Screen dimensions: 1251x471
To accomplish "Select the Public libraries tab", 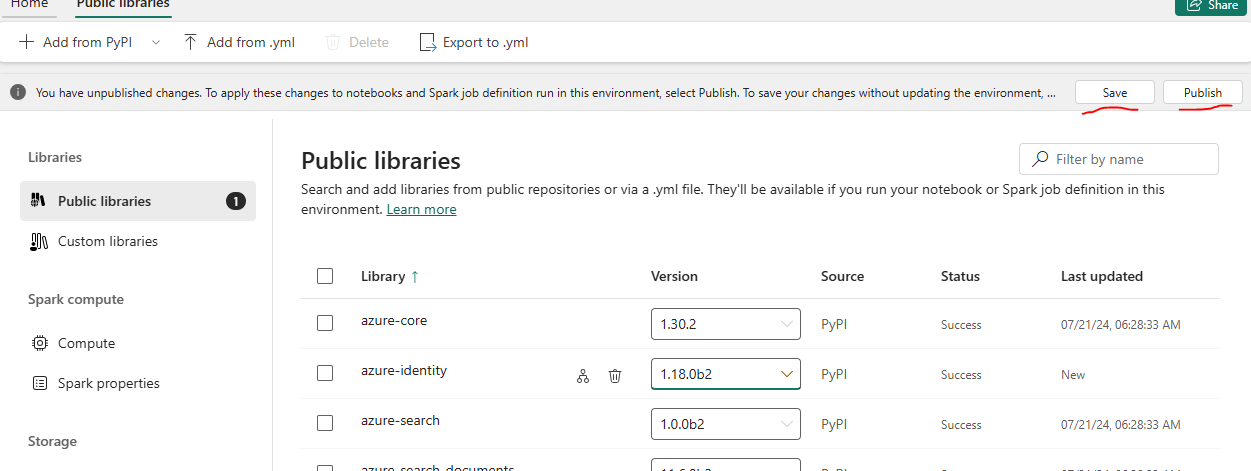I will (x=123, y=4).
